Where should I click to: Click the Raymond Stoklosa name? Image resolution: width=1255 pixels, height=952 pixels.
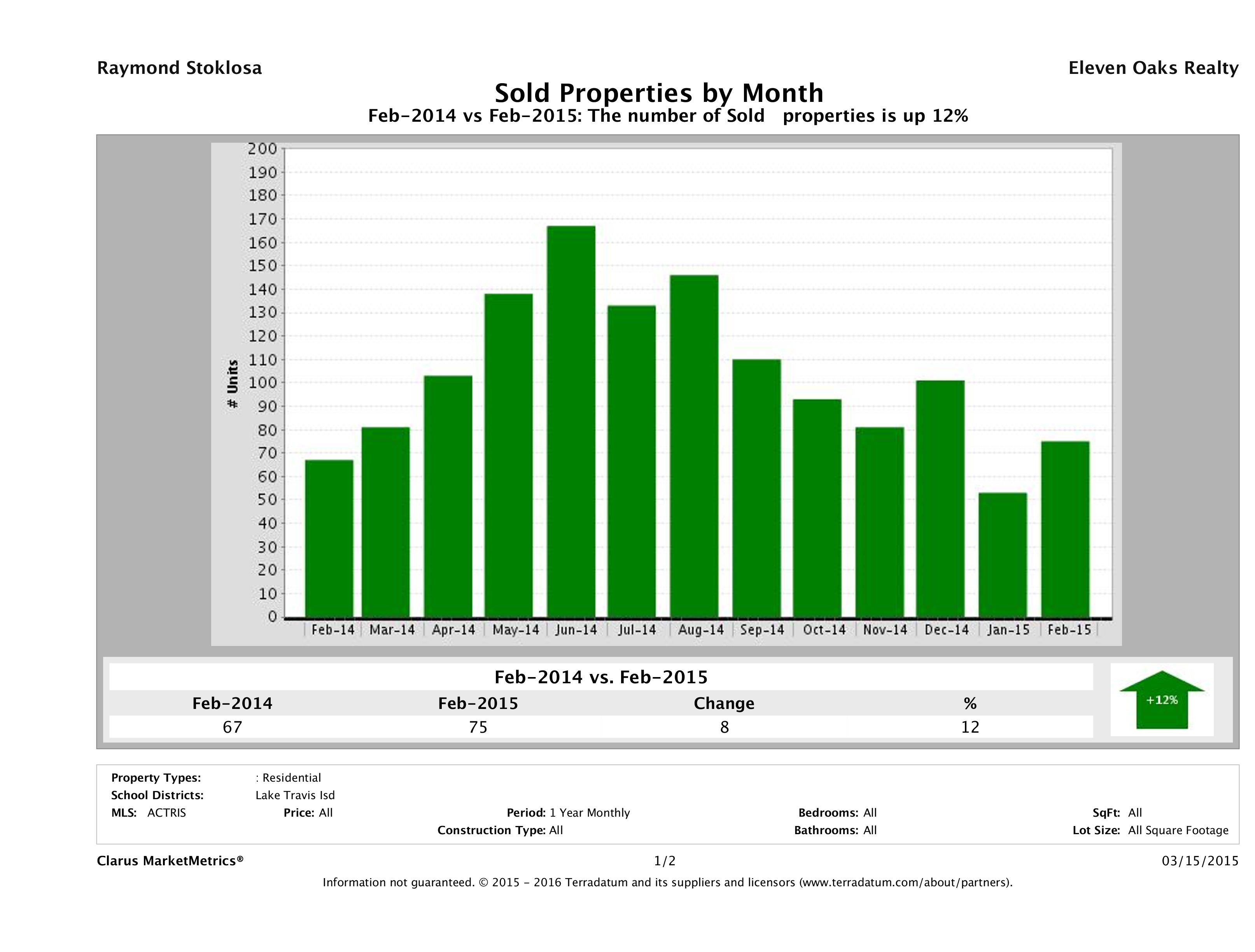[179, 68]
